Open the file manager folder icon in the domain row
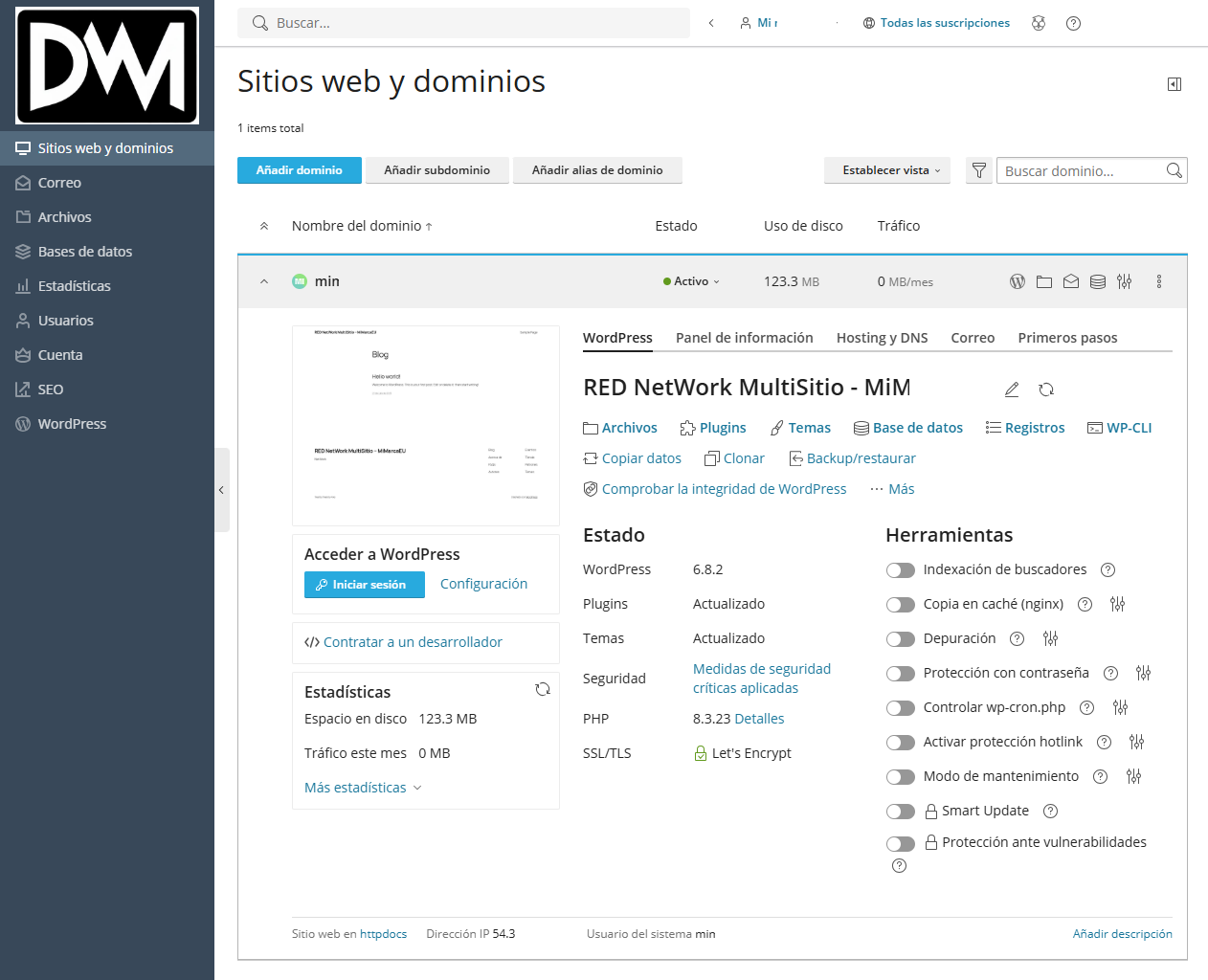Image resolution: width=1208 pixels, height=980 pixels. 1044,281
